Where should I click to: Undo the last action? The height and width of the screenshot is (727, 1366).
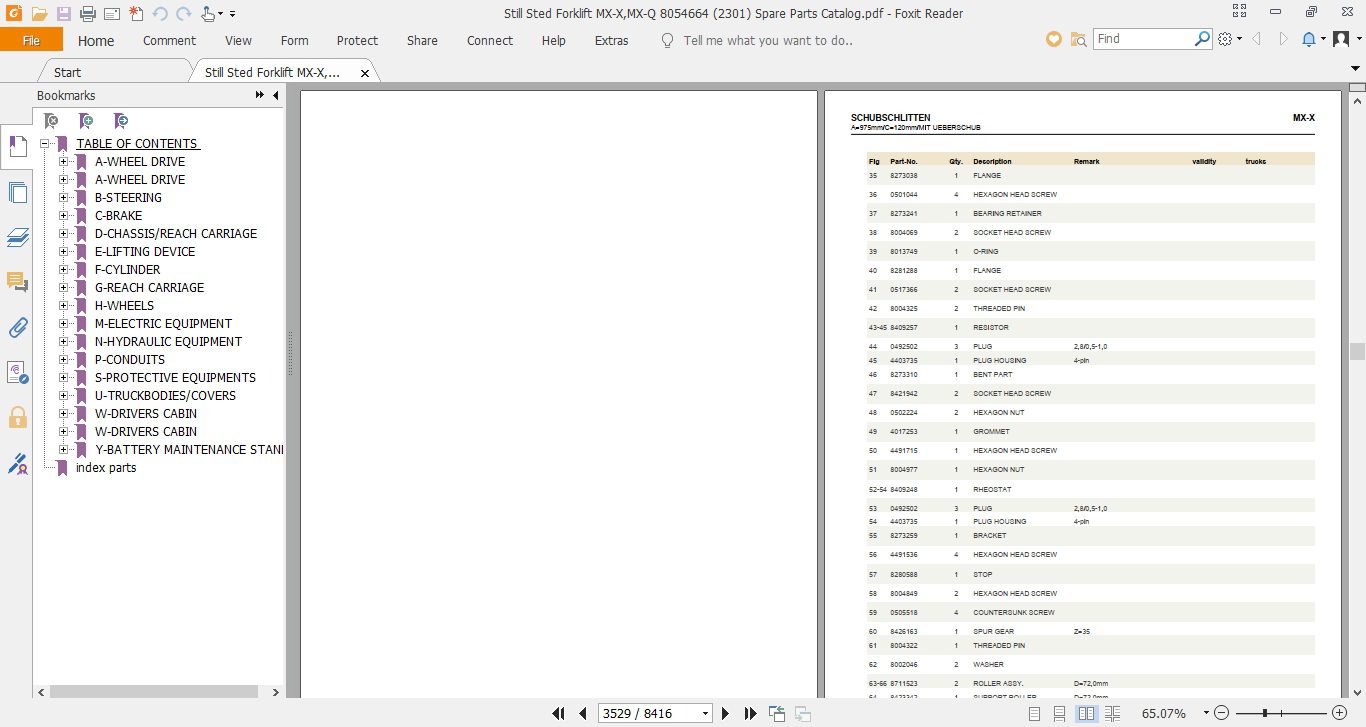pyautogui.click(x=160, y=14)
